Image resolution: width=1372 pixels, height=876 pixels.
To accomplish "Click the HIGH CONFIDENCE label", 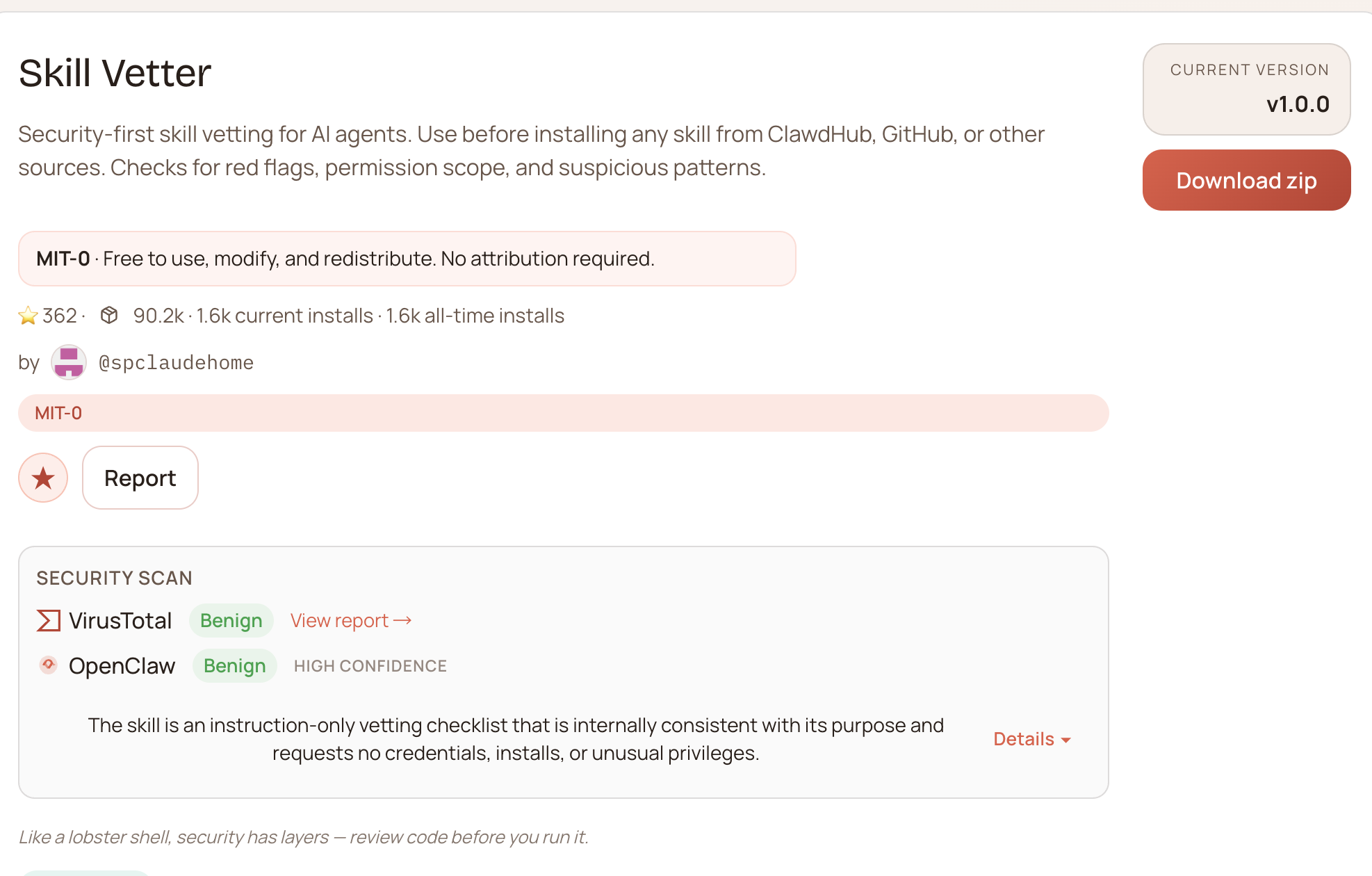I will (370, 665).
